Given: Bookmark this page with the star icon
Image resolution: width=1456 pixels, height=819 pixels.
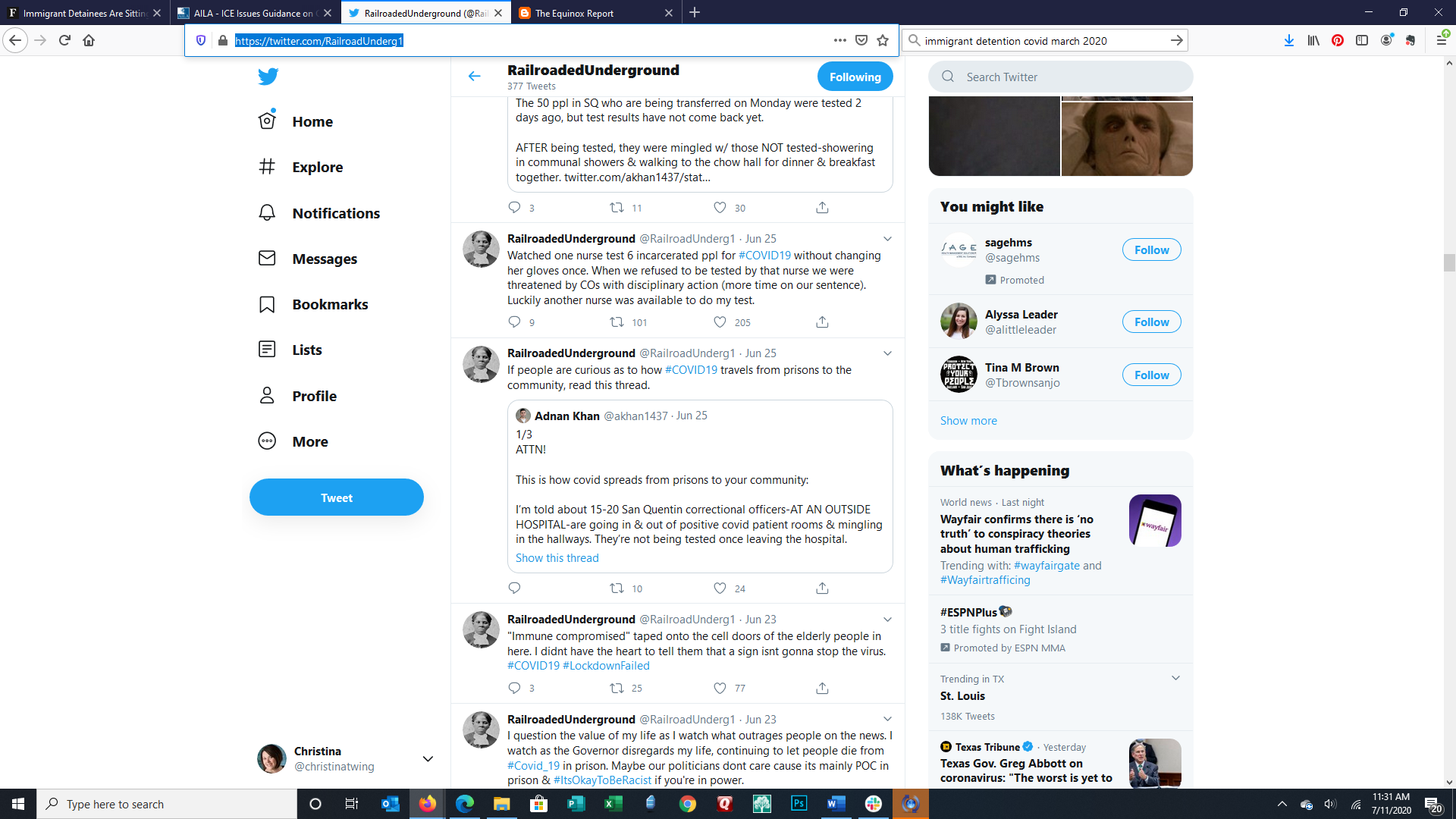Looking at the screenshot, I should click(x=883, y=40).
